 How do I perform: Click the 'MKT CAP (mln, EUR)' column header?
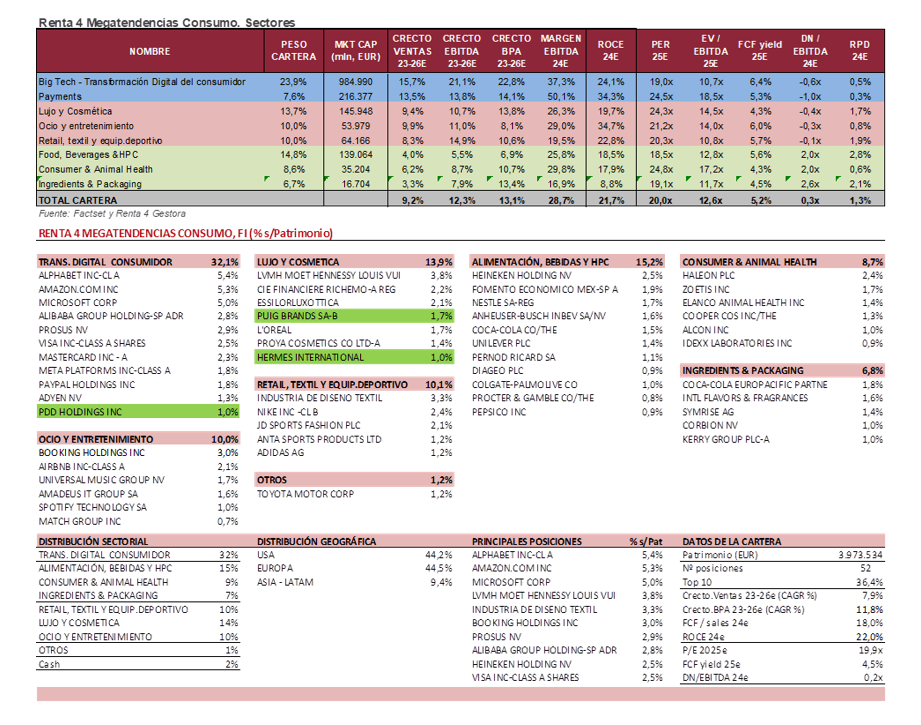[355, 51]
